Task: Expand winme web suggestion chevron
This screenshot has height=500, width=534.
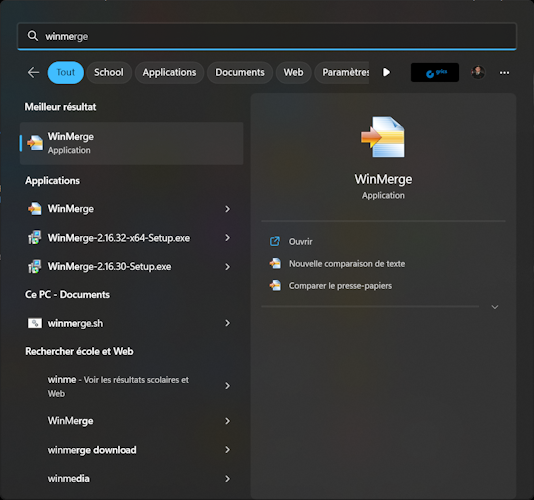Action: coord(227,386)
